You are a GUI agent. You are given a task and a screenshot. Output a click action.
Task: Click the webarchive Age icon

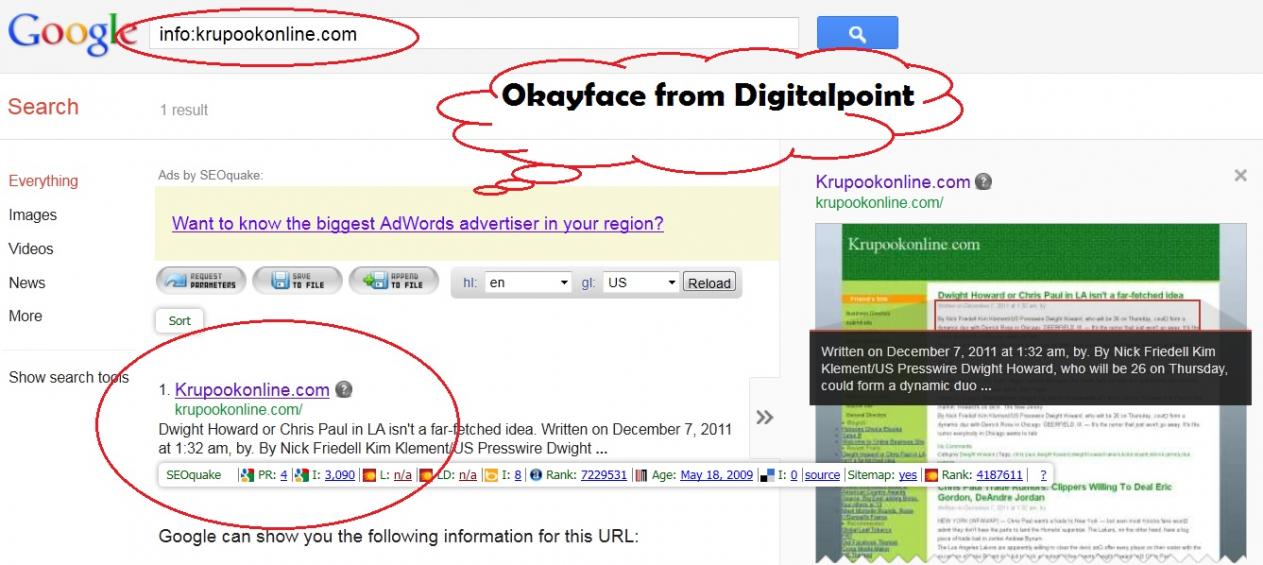coord(642,476)
